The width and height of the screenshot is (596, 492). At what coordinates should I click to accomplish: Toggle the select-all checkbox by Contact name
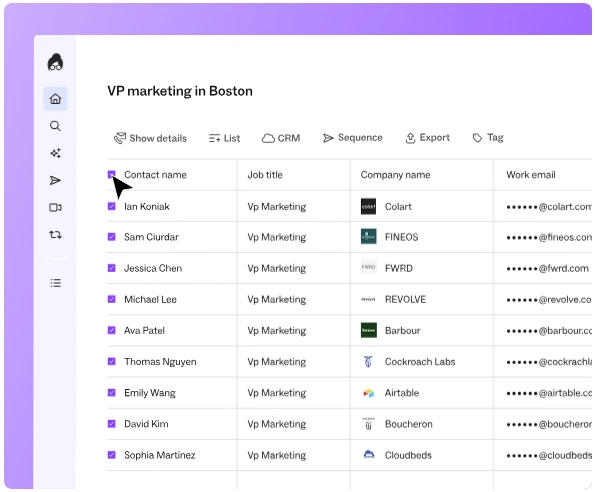pos(111,175)
